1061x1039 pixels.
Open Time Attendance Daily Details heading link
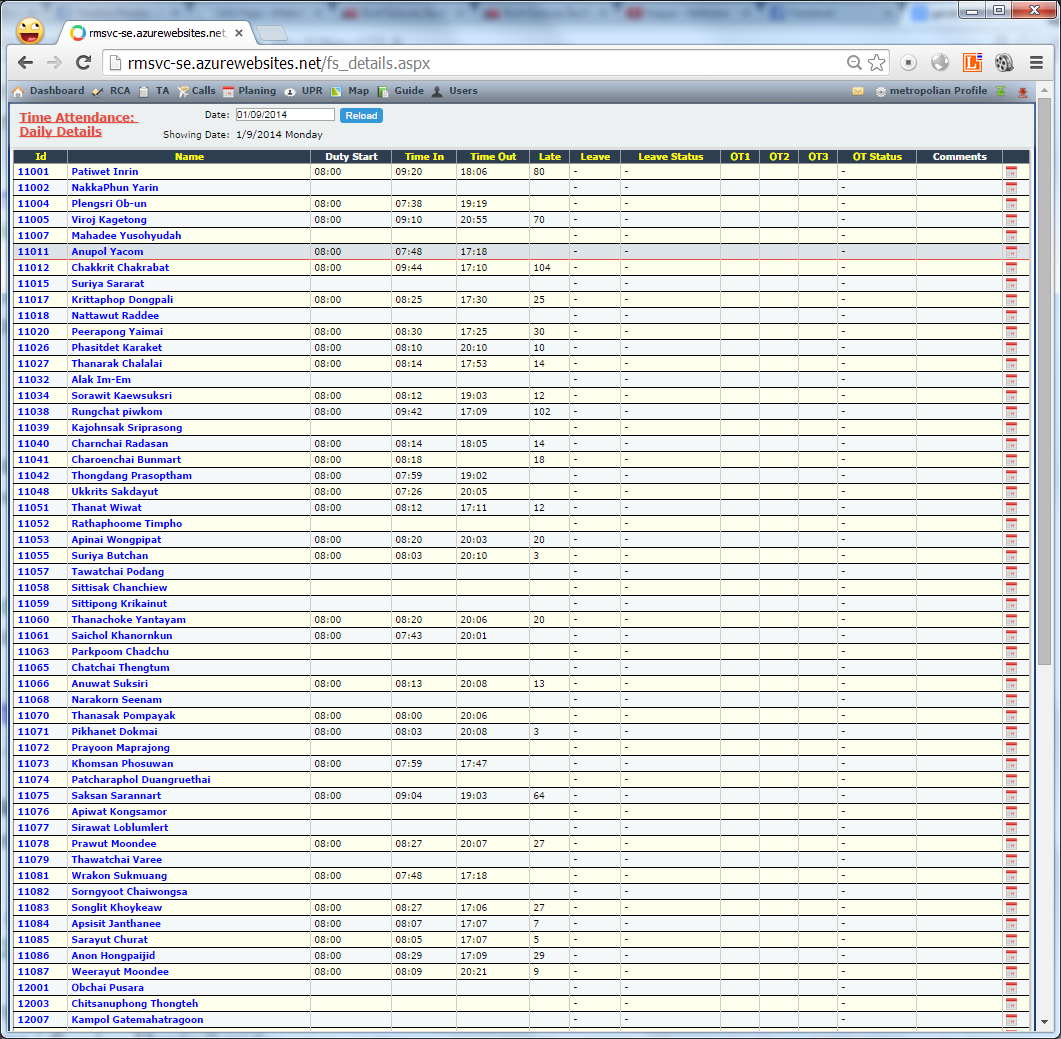click(78, 125)
